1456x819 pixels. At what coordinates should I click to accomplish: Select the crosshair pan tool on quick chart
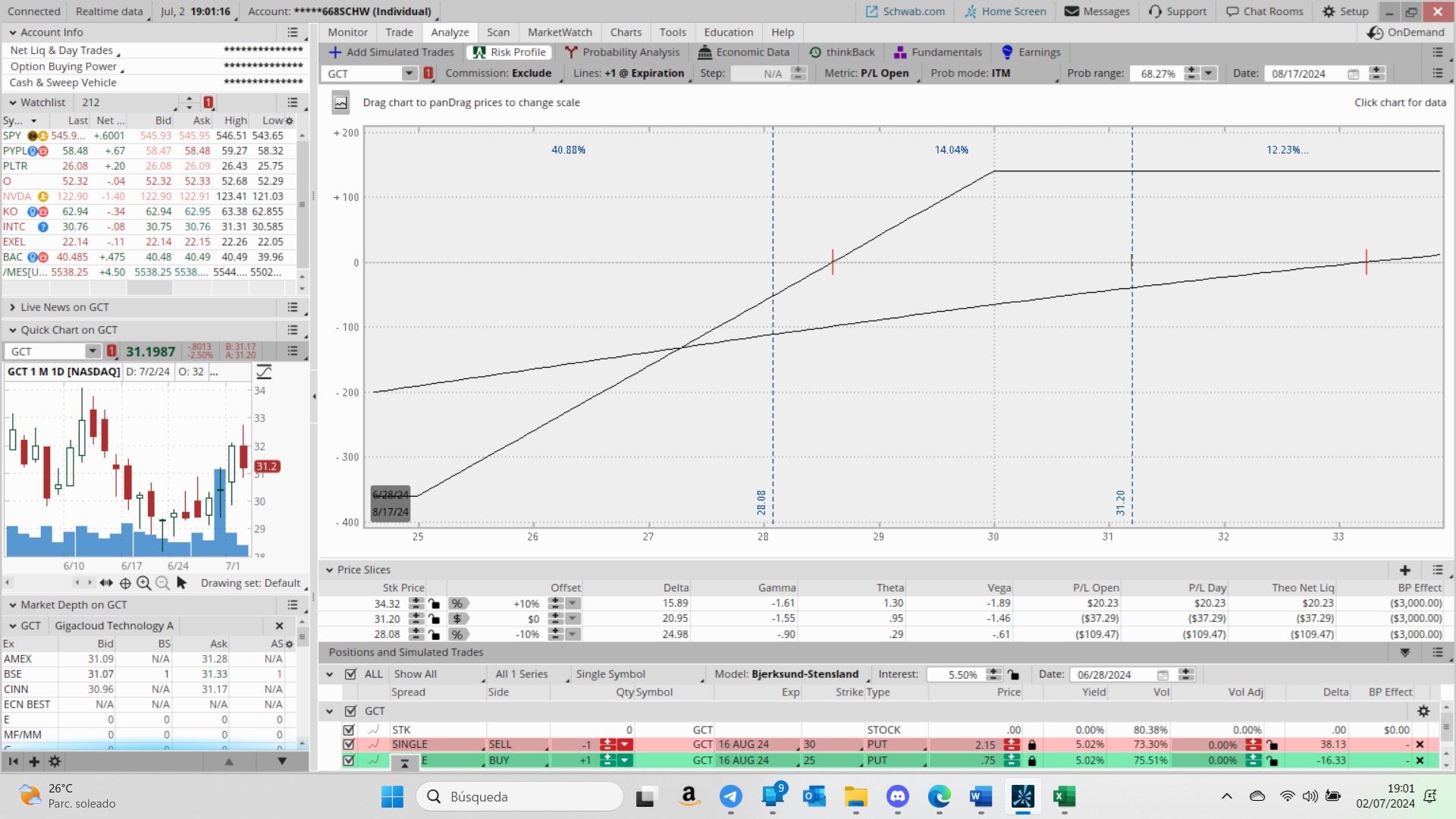coord(125,583)
